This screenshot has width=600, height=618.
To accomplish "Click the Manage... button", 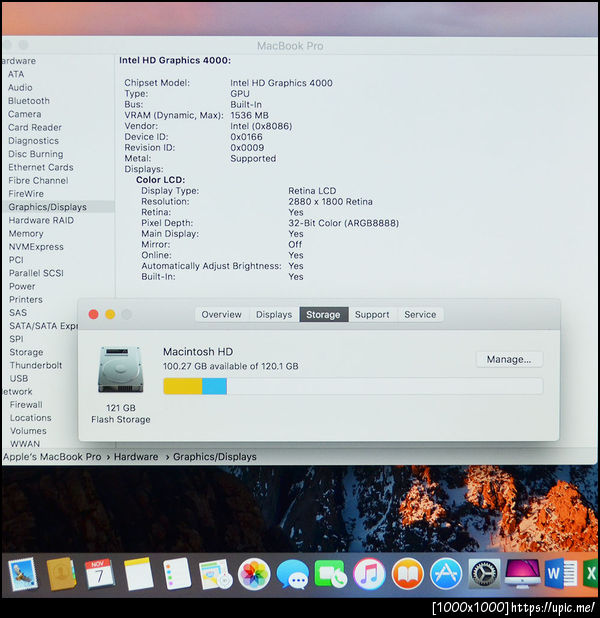I will (509, 359).
